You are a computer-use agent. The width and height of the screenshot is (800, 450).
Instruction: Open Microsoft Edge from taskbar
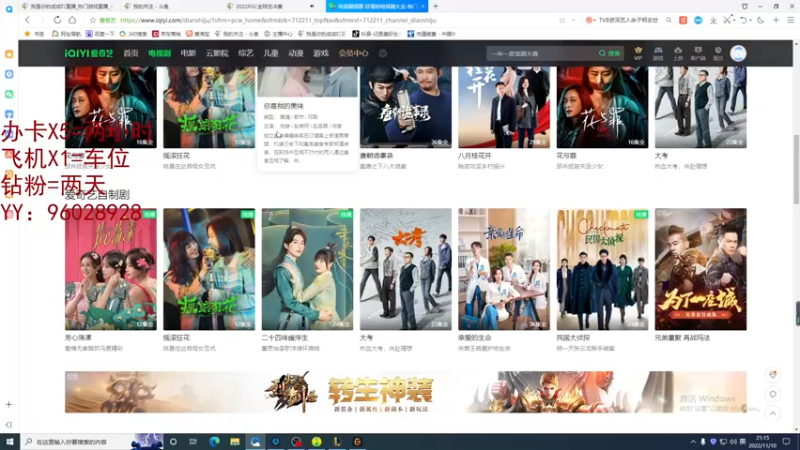[x=214, y=442]
